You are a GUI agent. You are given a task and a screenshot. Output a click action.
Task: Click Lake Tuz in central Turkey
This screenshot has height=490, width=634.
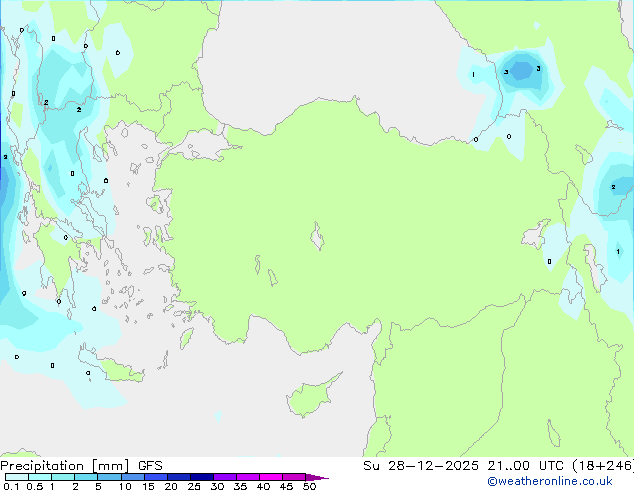click(317, 236)
